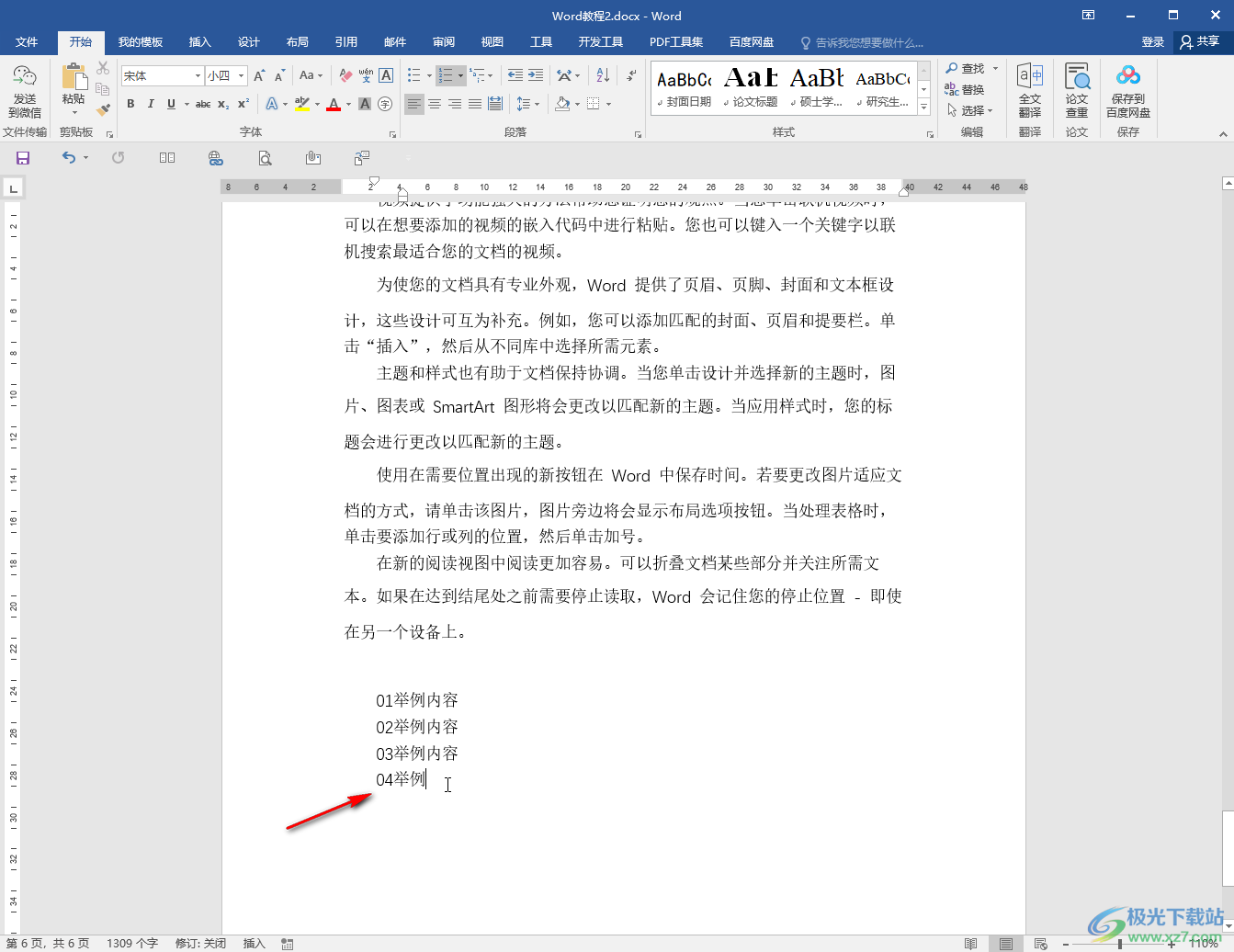Expand the numbering list dropdown arrow

pyautogui.click(x=460, y=75)
